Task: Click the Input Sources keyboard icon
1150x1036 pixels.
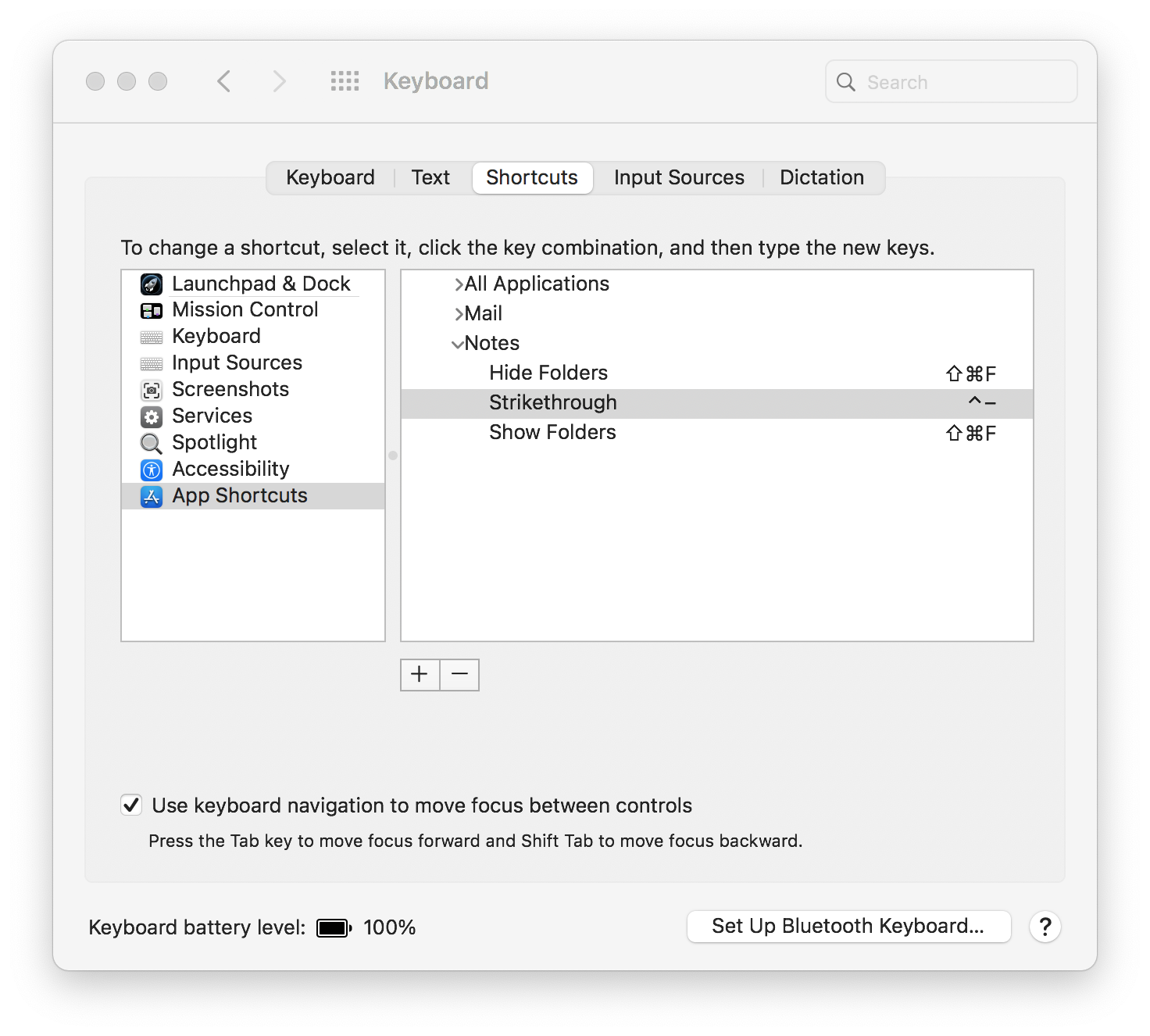Action: coord(152,363)
